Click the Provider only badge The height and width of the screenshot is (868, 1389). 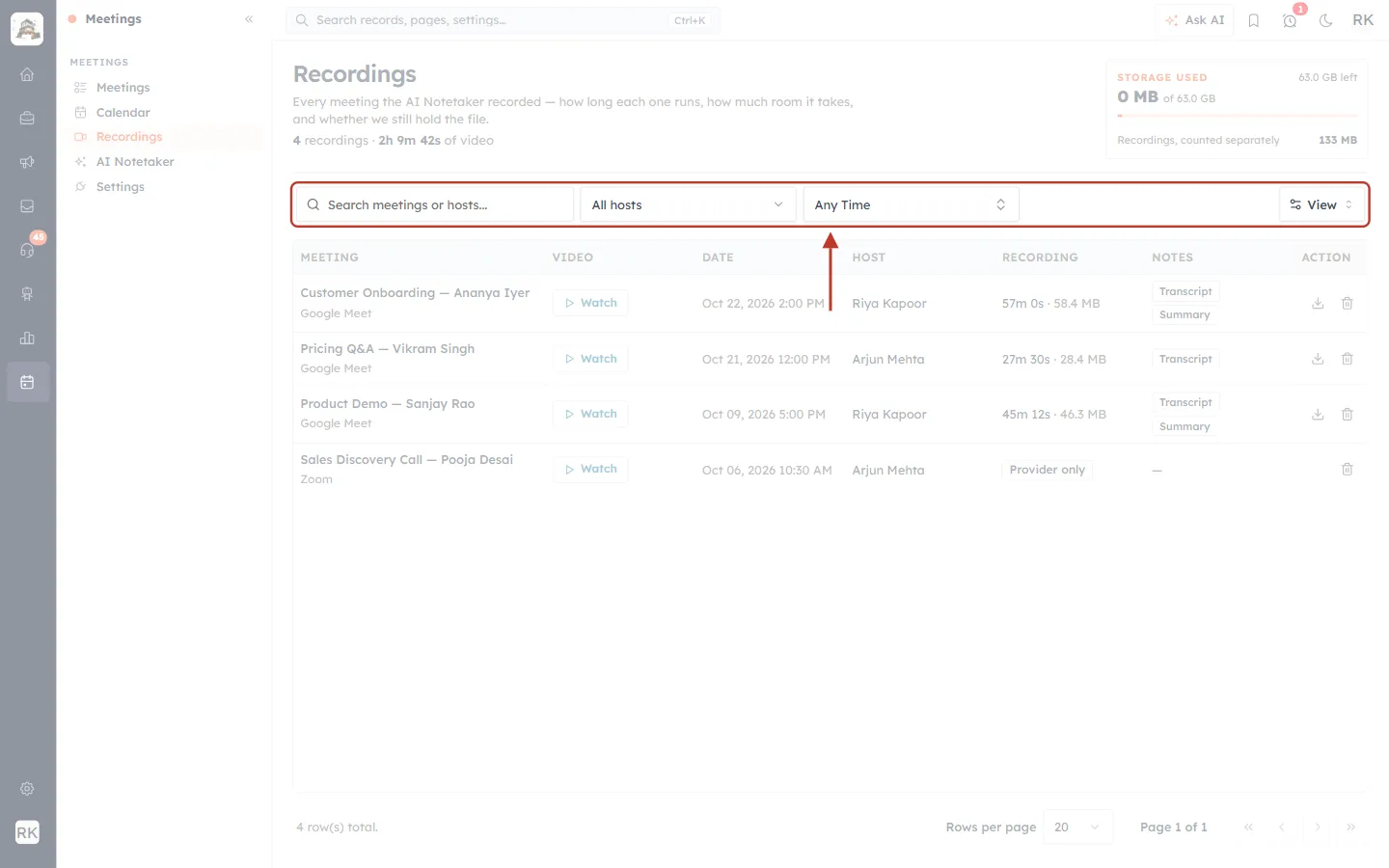tap(1047, 470)
